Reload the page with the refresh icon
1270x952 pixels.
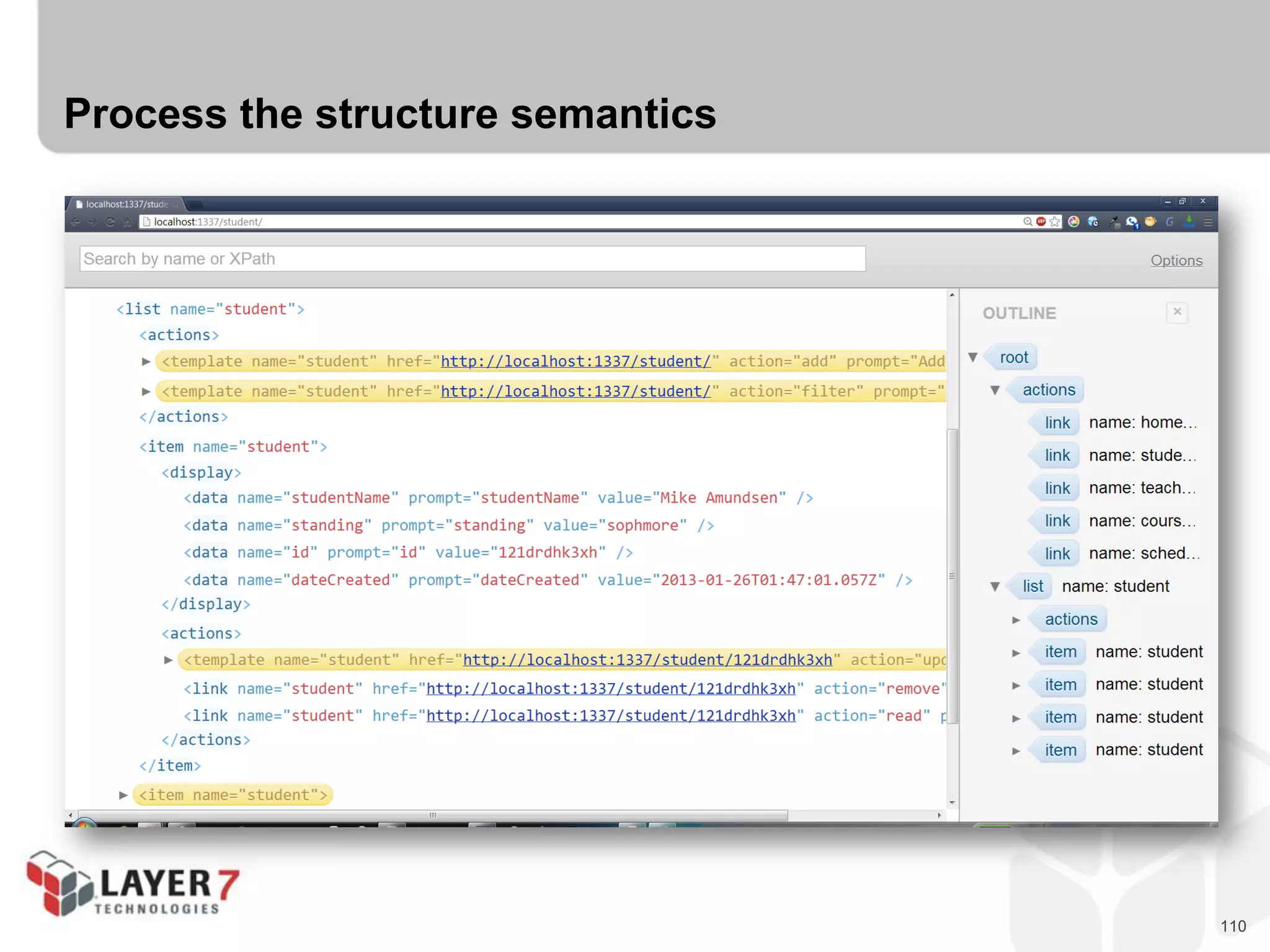[110, 222]
